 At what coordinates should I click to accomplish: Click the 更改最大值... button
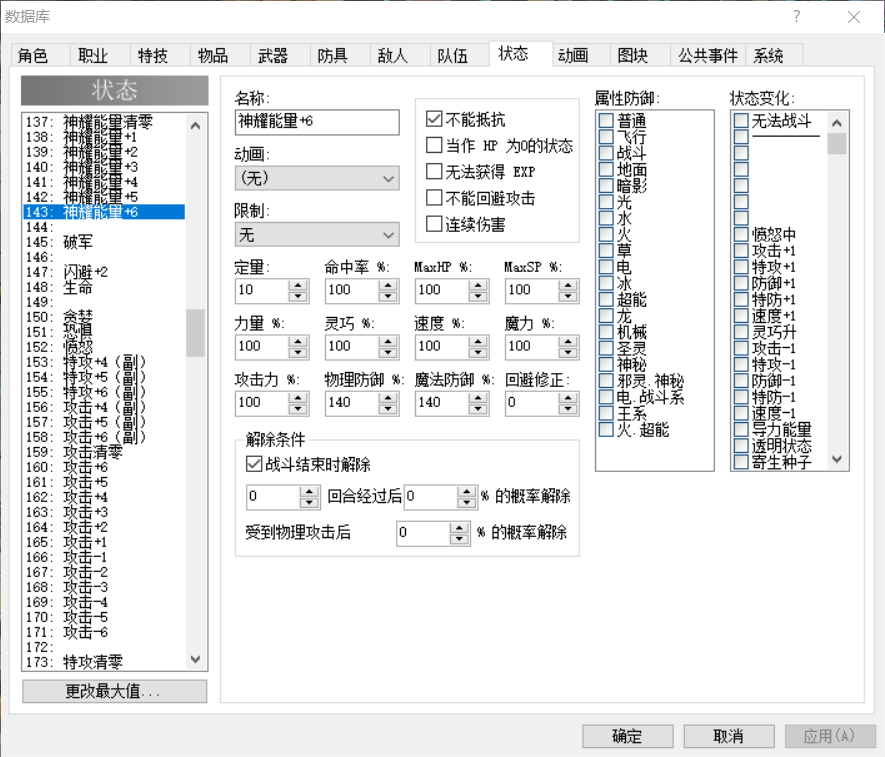click(x=115, y=691)
